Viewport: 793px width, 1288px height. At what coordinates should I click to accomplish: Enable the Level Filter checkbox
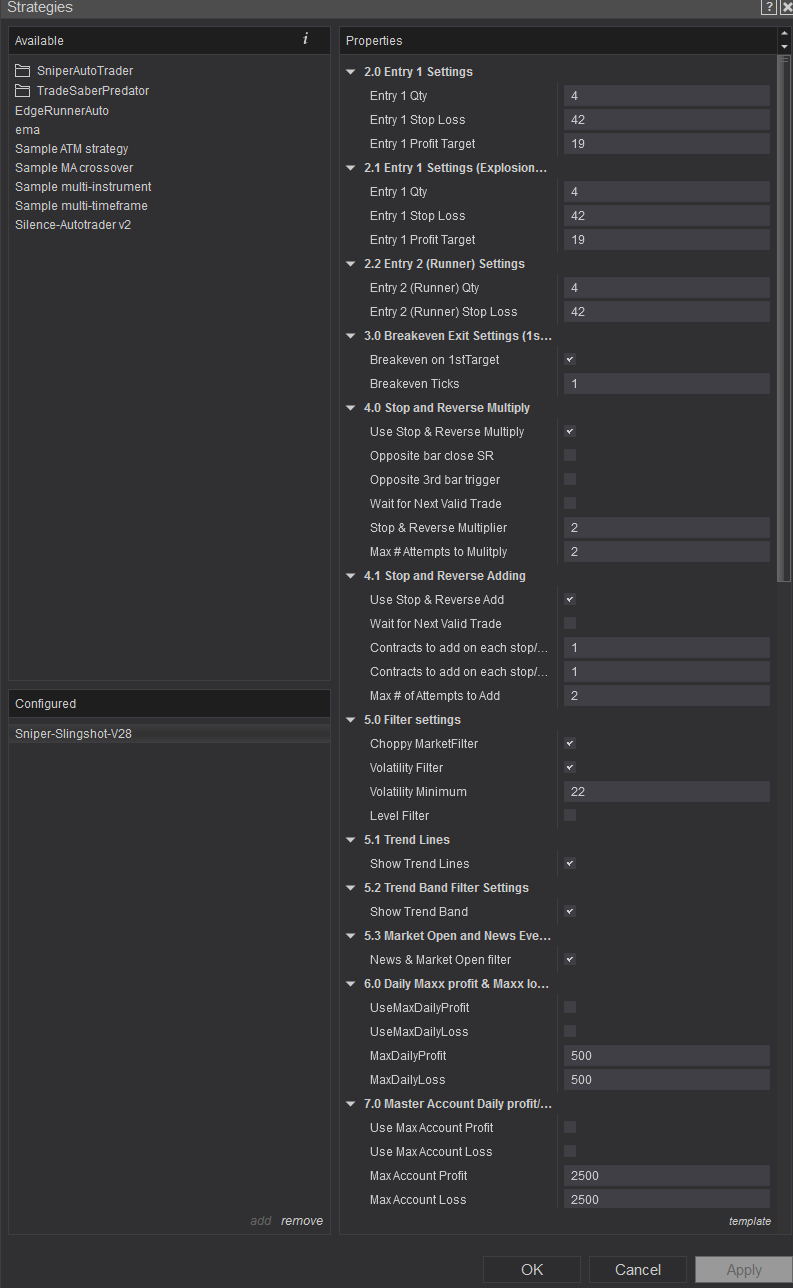(570, 816)
